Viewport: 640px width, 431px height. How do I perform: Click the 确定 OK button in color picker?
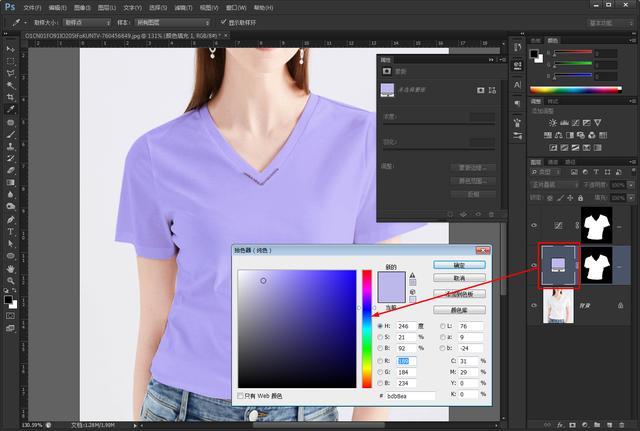pyautogui.click(x=459, y=265)
